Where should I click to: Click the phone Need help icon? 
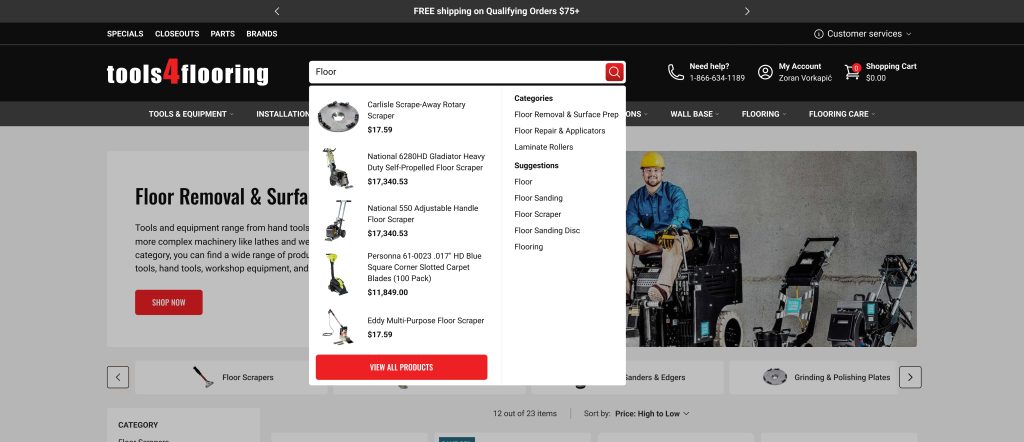tap(676, 72)
